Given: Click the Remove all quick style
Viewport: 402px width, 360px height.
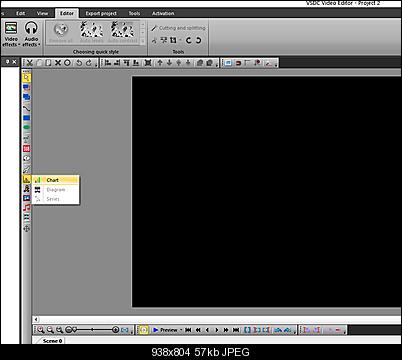Looking at the screenshot, I should click(61, 33).
